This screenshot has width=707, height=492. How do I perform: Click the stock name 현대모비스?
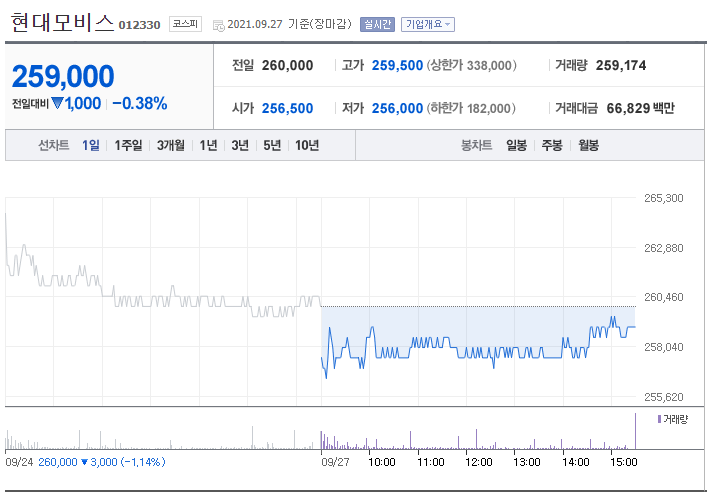62,23
